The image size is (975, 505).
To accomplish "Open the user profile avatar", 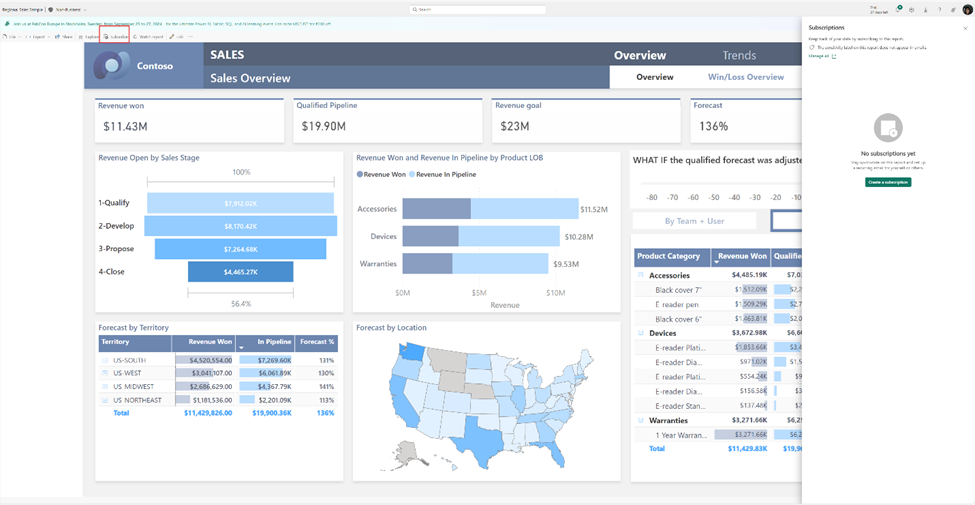I will [967, 9].
